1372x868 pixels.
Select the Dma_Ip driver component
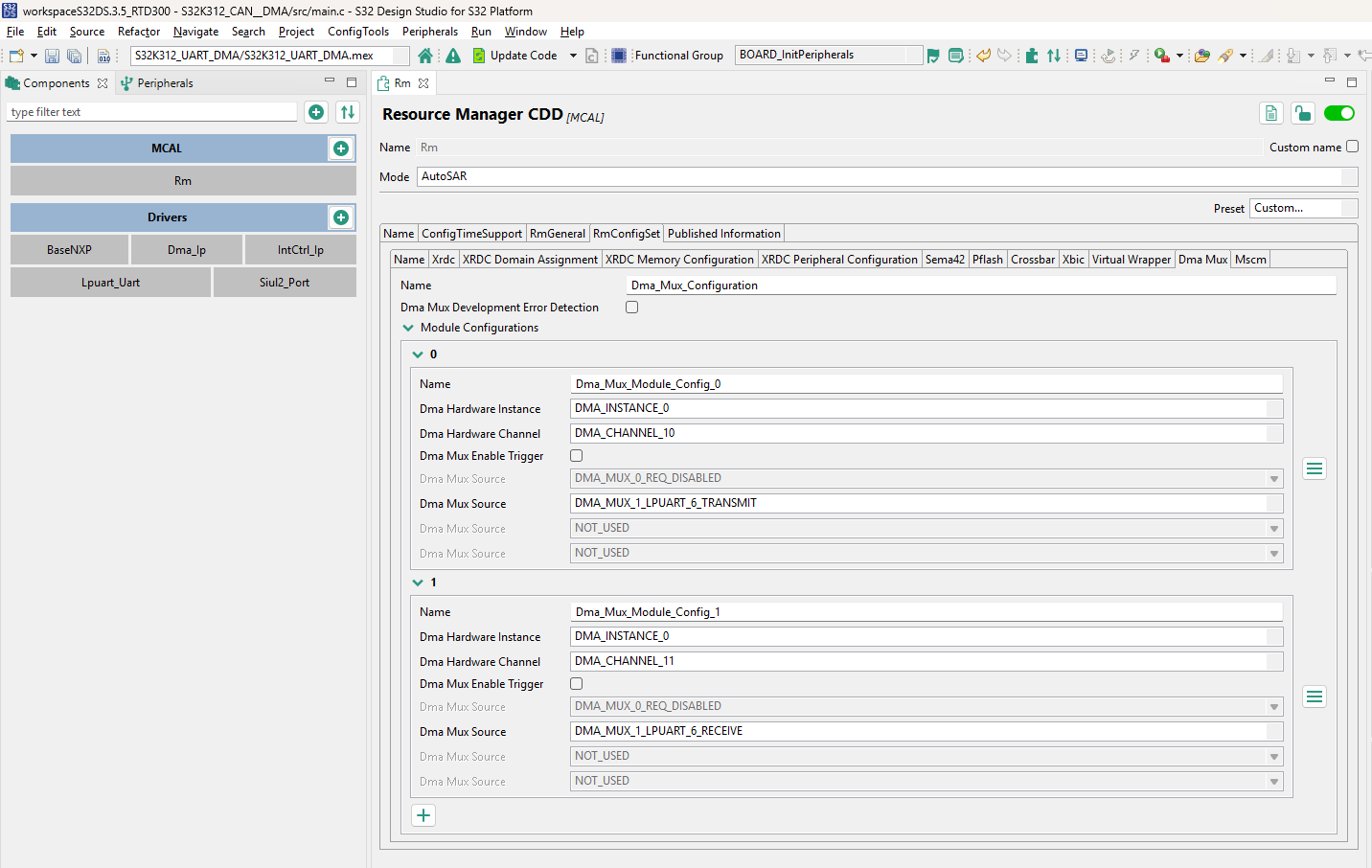(x=187, y=250)
